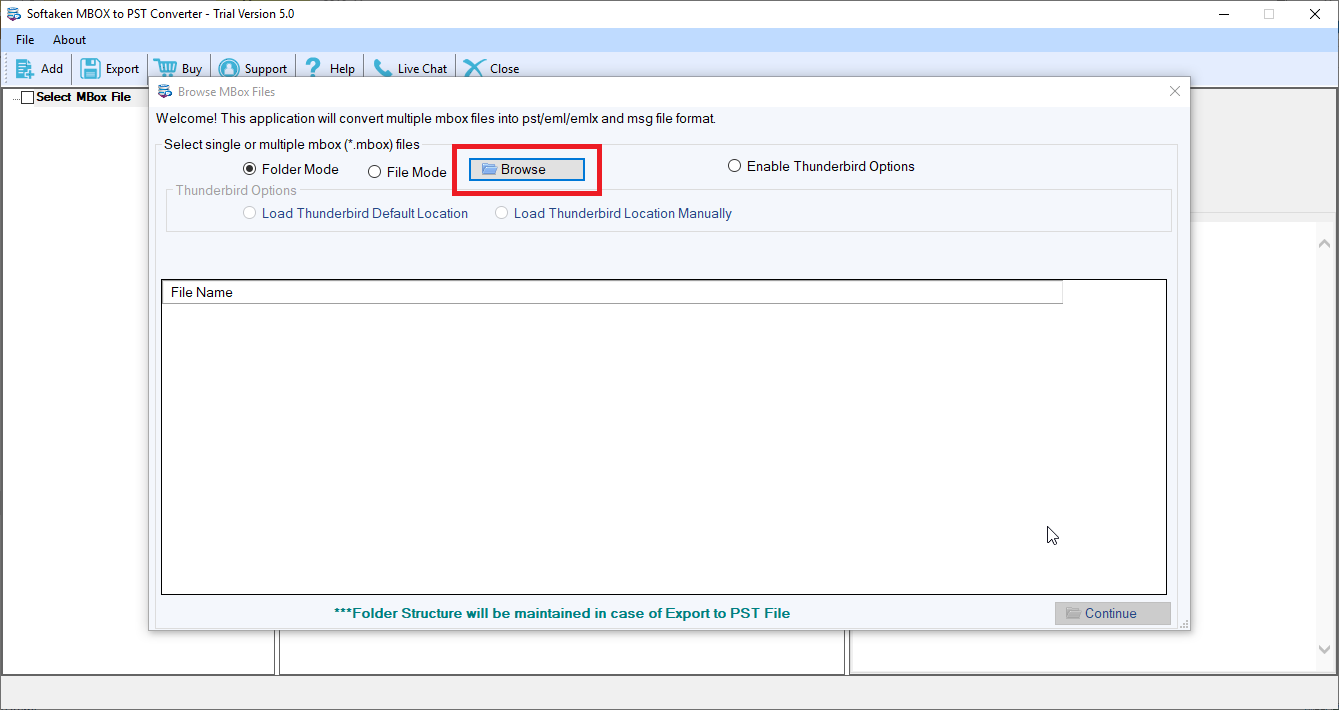Click the right panel scroll up arrow
This screenshot has height=710, width=1339.
coord(1324,243)
